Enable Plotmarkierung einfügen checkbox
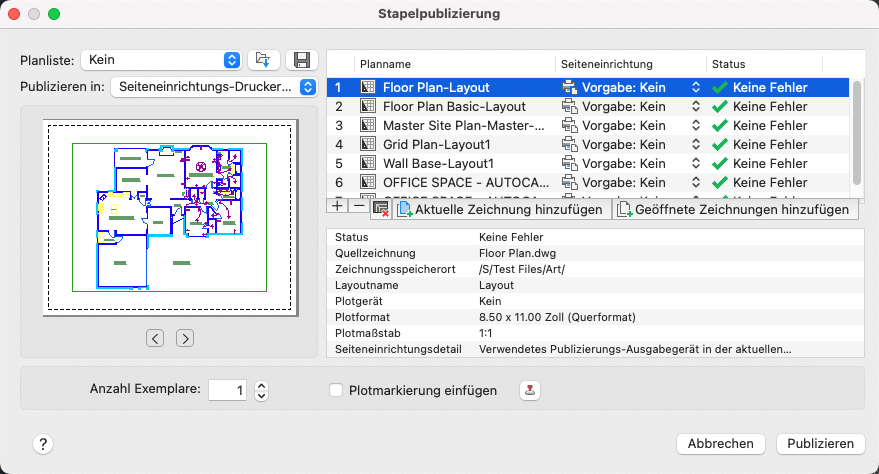 click(336, 390)
